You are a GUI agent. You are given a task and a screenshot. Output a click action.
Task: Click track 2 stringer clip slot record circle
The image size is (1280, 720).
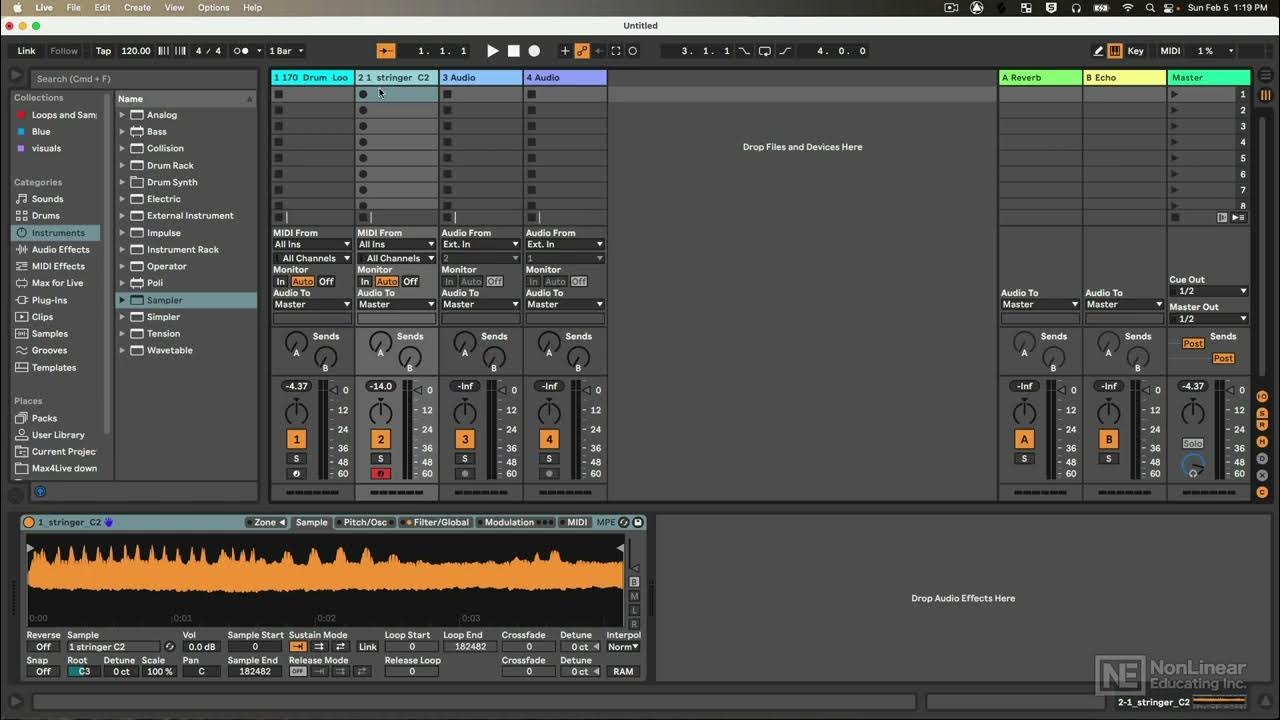coord(363,94)
